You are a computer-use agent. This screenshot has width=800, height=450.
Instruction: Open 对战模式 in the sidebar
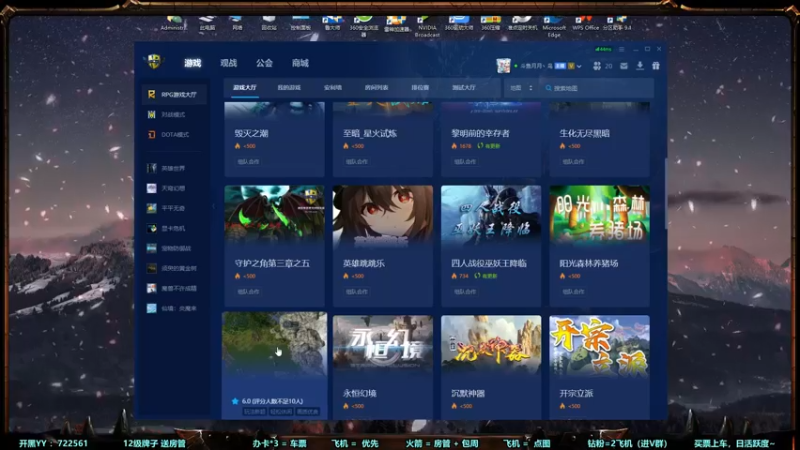click(x=174, y=115)
